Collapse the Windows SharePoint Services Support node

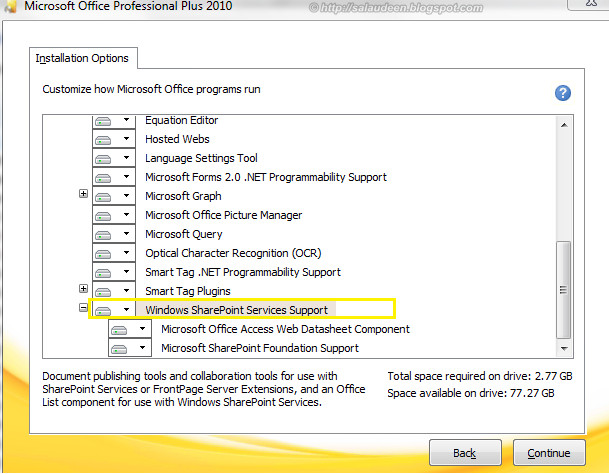pyautogui.click(x=83, y=307)
